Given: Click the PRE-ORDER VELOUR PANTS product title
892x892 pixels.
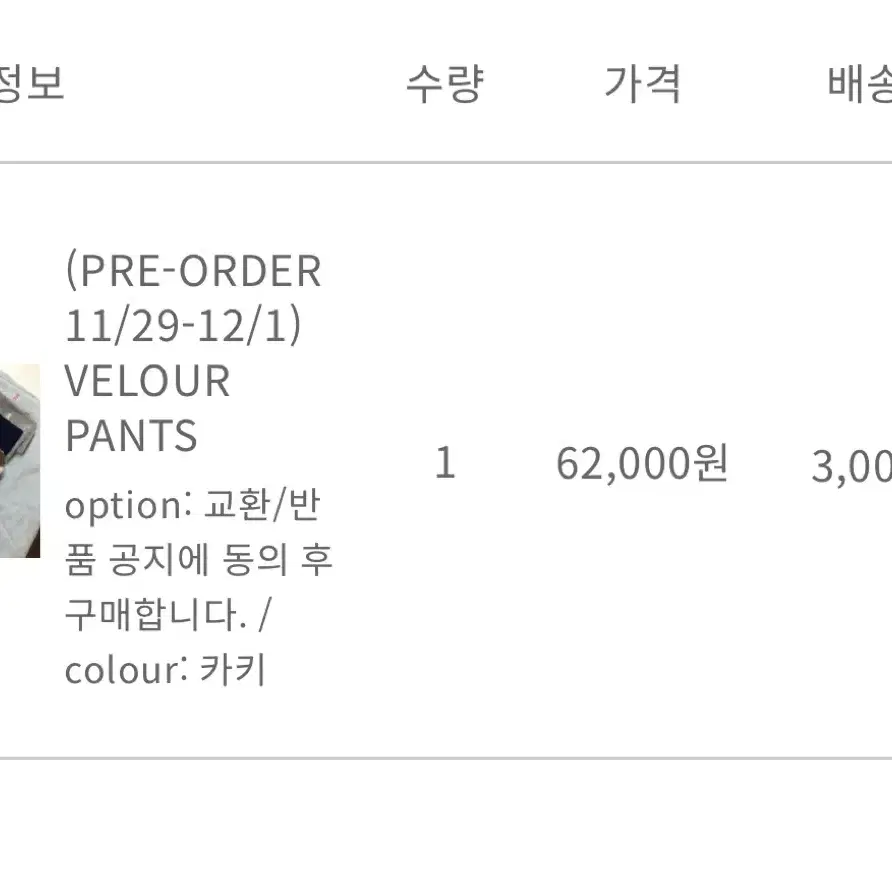Looking at the screenshot, I should coord(193,353).
